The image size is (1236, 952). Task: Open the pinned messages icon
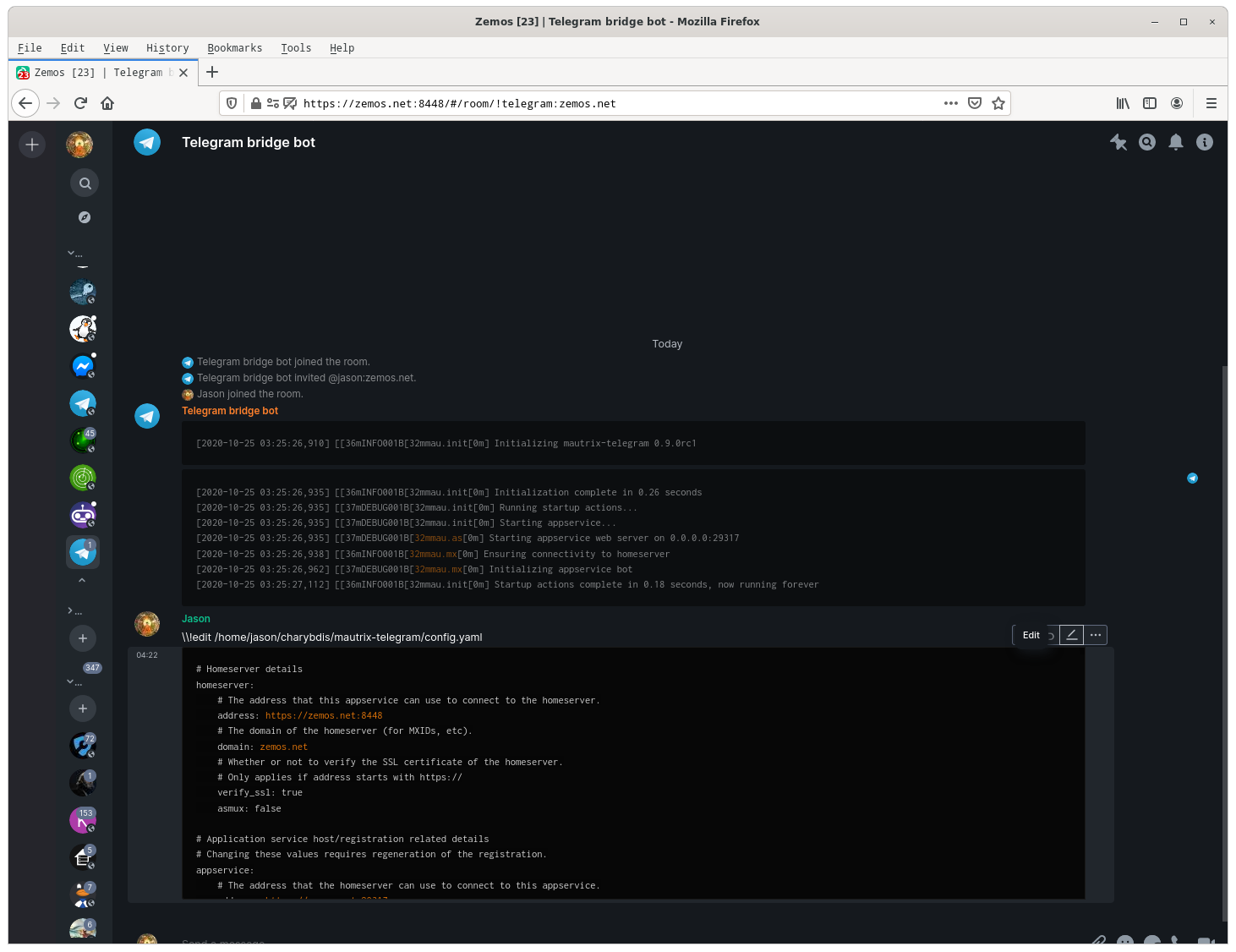pyautogui.click(x=1119, y=142)
